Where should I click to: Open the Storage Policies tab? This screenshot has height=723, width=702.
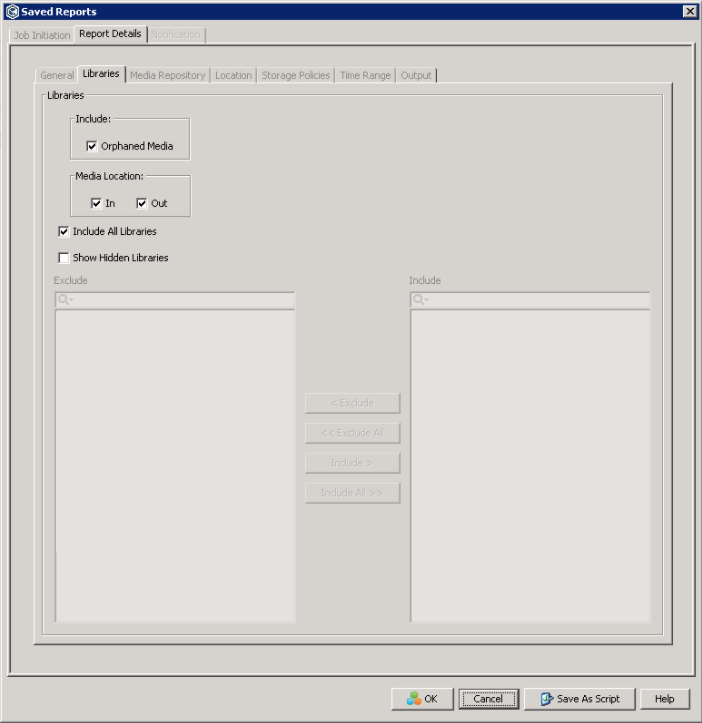click(296, 75)
